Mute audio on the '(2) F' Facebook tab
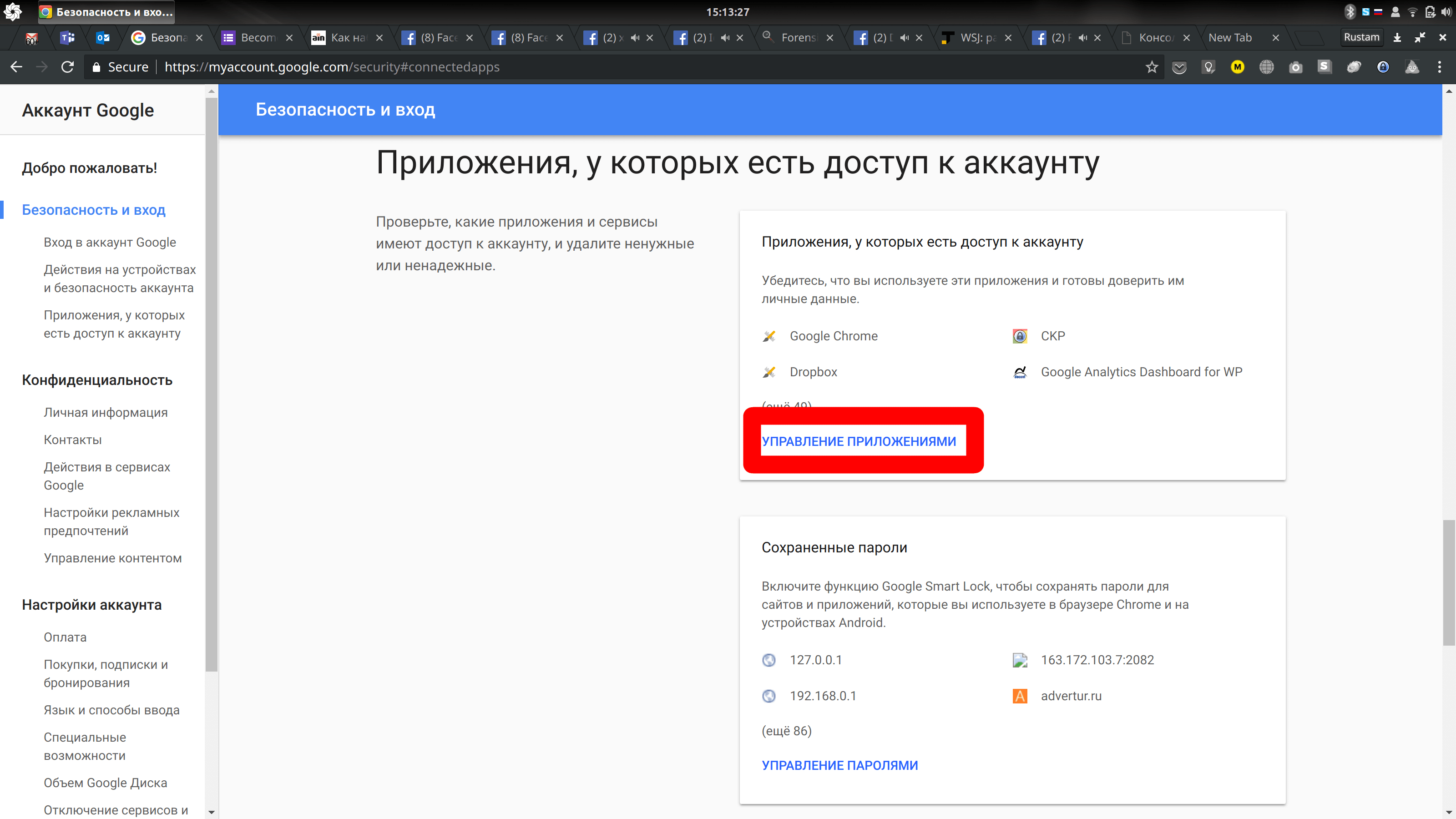 click(1082, 38)
